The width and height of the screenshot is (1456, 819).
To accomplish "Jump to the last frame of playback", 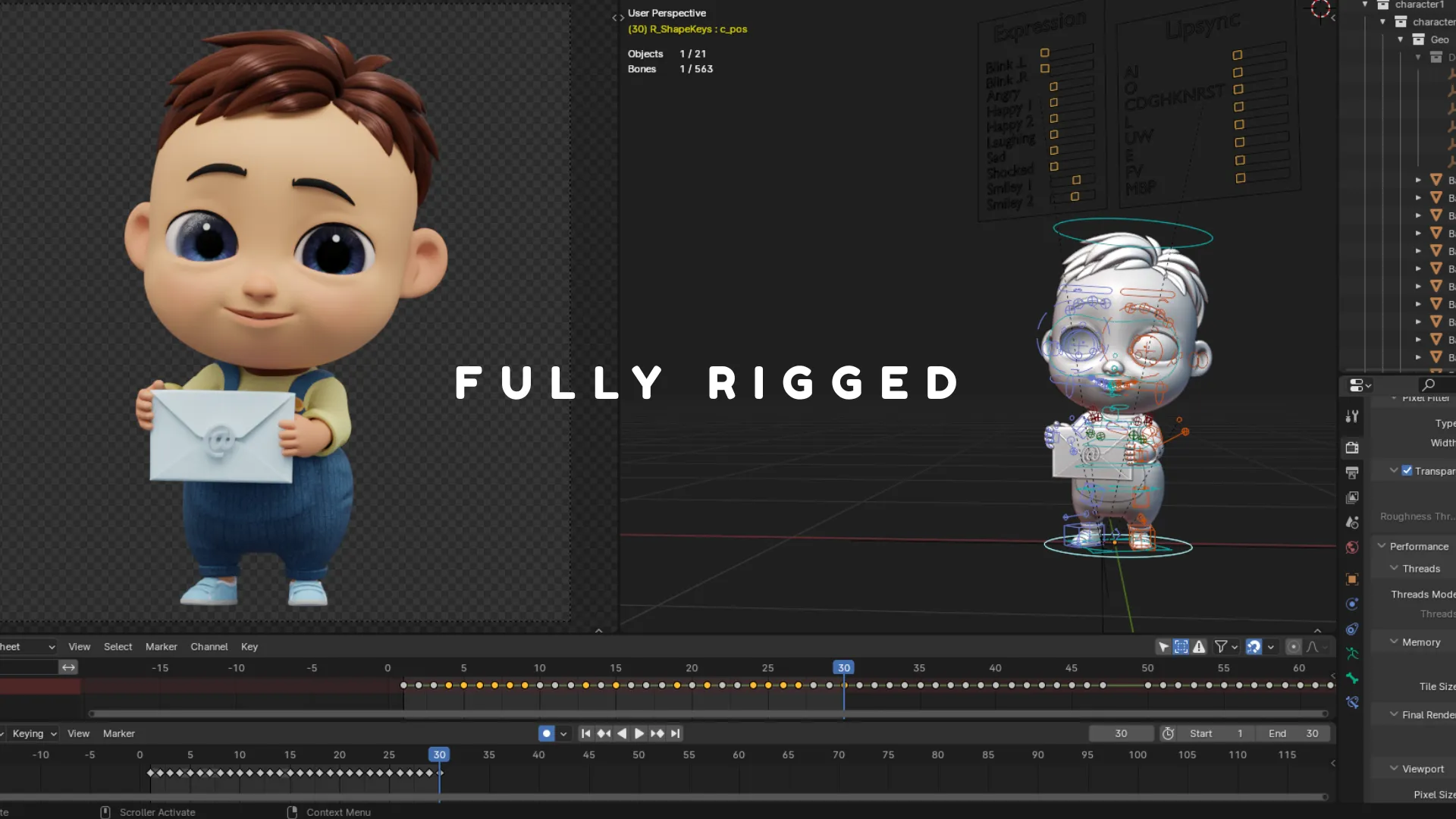I will pyautogui.click(x=675, y=733).
